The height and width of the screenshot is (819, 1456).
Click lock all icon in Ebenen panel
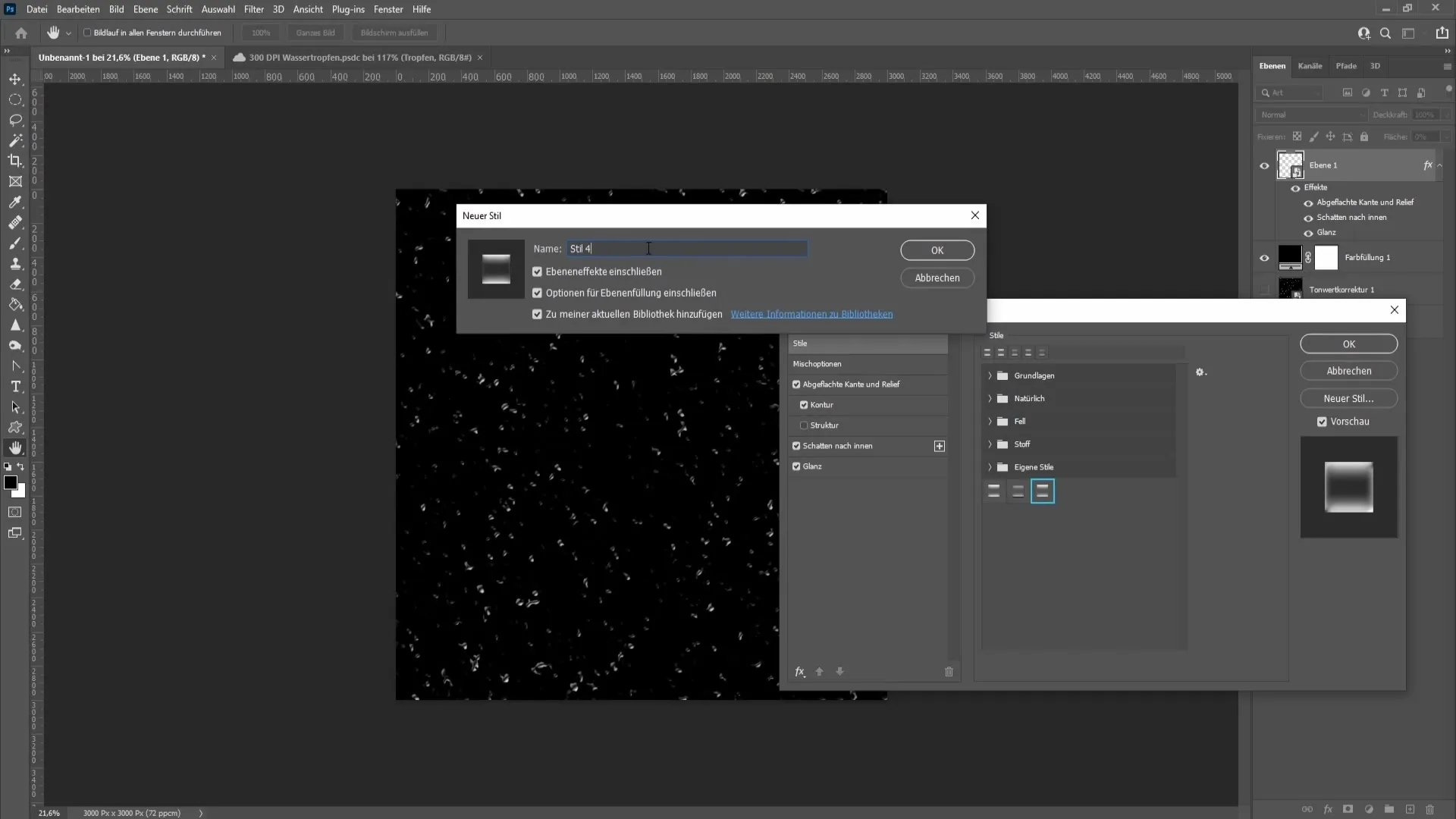[x=1364, y=136]
